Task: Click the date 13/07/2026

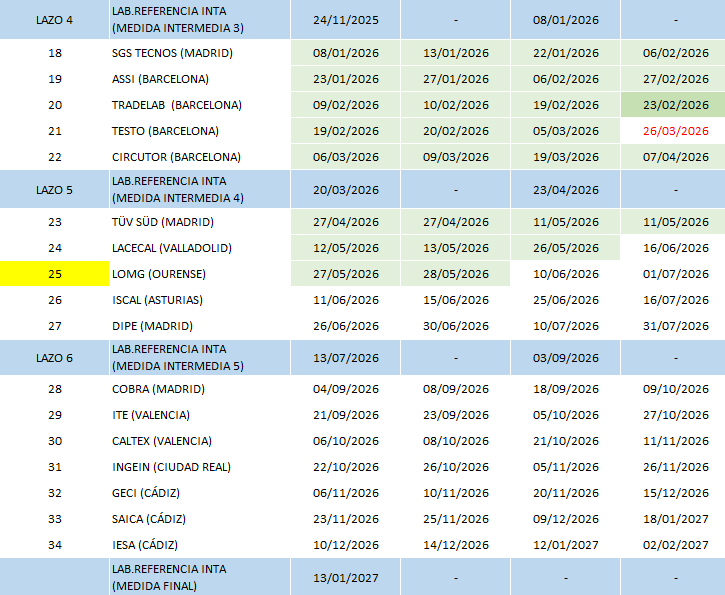Action: click(x=345, y=358)
